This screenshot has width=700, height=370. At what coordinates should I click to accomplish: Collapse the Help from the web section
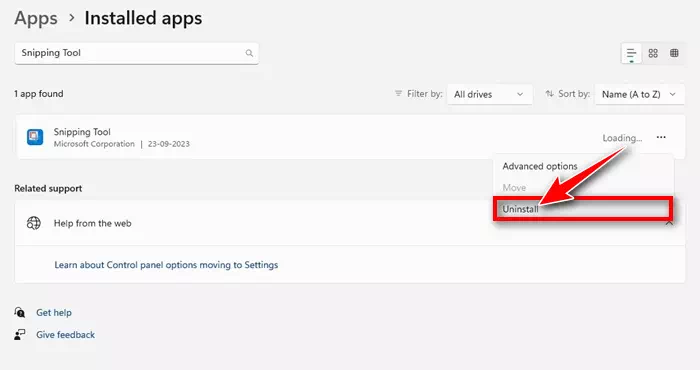[669, 223]
